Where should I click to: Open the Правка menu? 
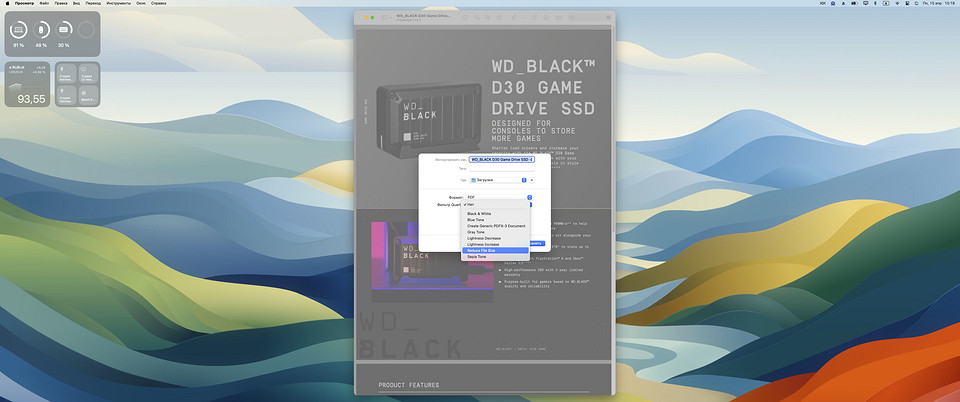tap(61, 3)
